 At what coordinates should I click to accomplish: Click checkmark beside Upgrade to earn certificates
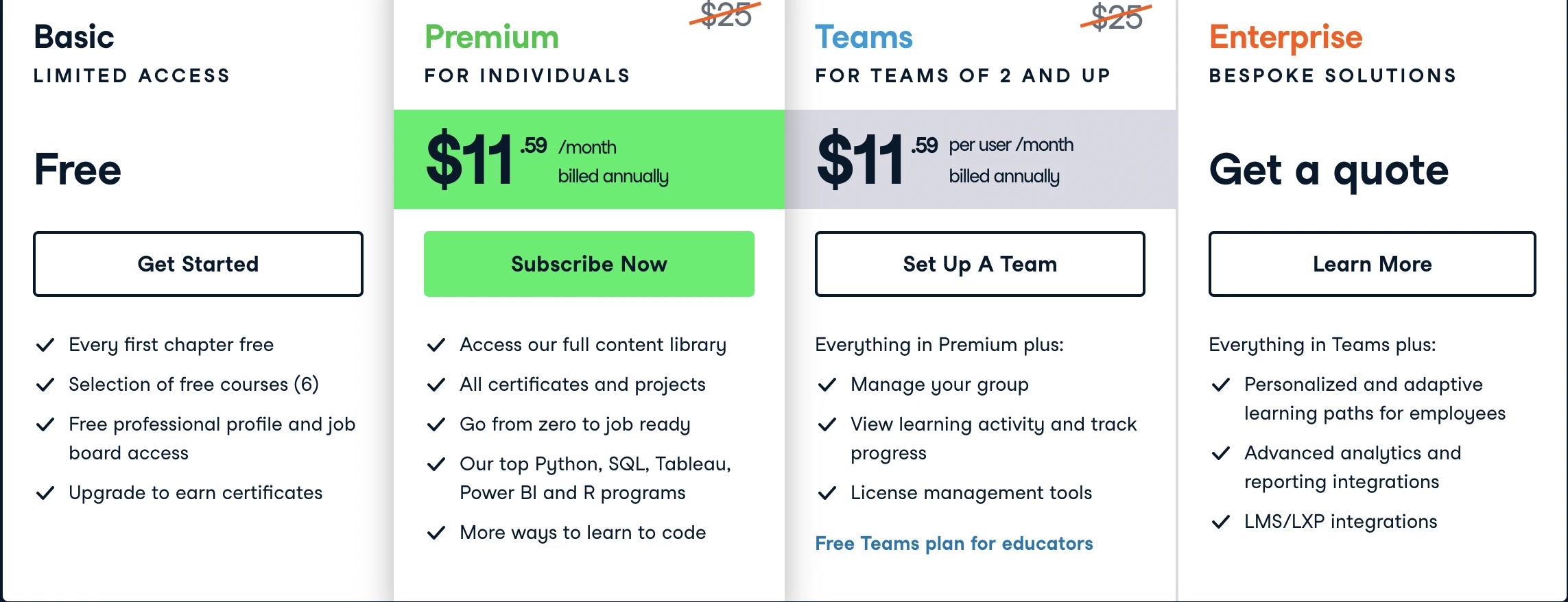click(x=45, y=493)
